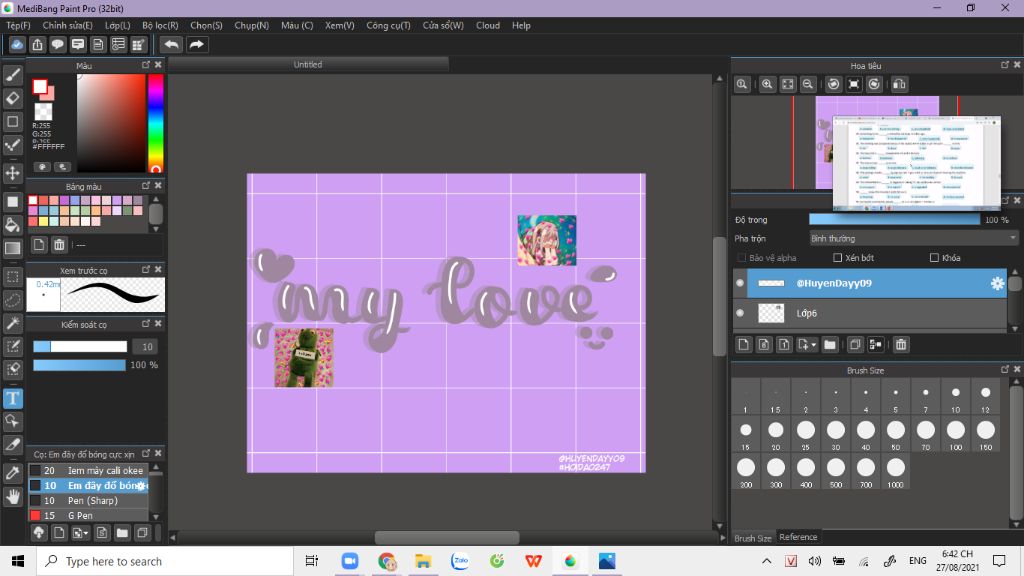
Task: Open the Zalo app in the taskbar
Action: tap(460, 561)
